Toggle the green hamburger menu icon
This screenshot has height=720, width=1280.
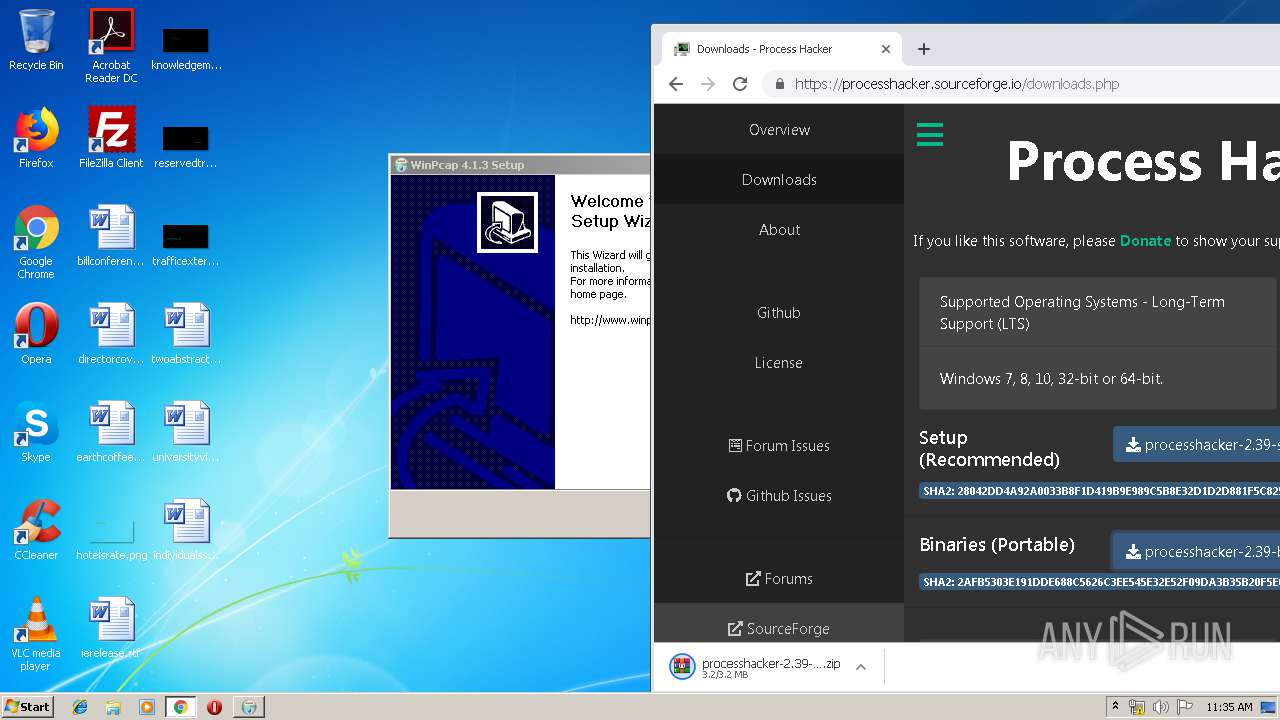click(930, 134)
